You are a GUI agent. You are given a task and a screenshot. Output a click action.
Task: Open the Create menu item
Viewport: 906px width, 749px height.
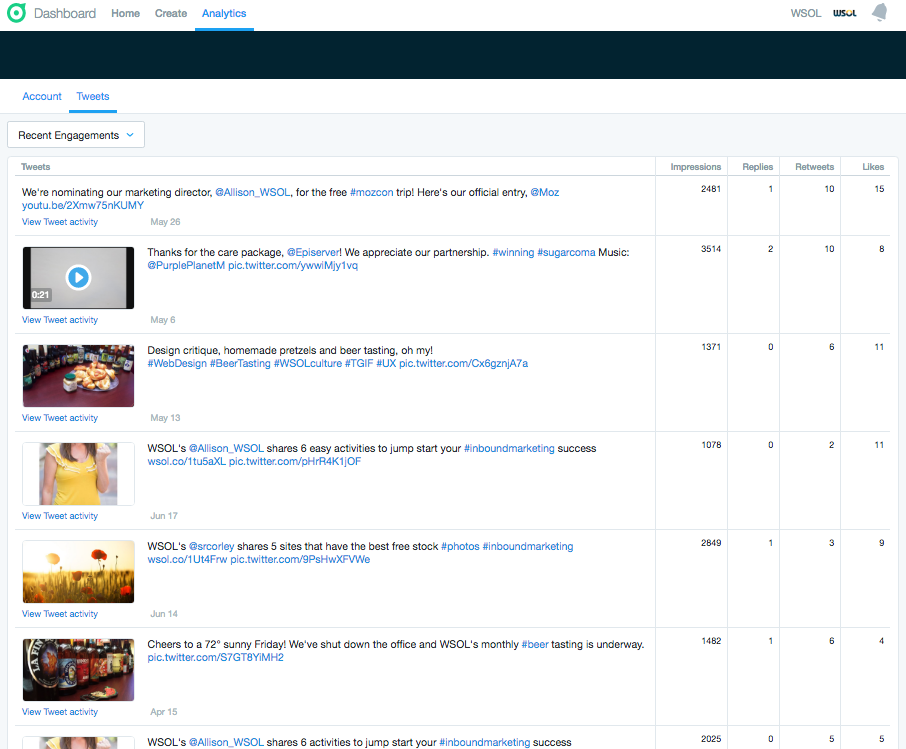170,13
